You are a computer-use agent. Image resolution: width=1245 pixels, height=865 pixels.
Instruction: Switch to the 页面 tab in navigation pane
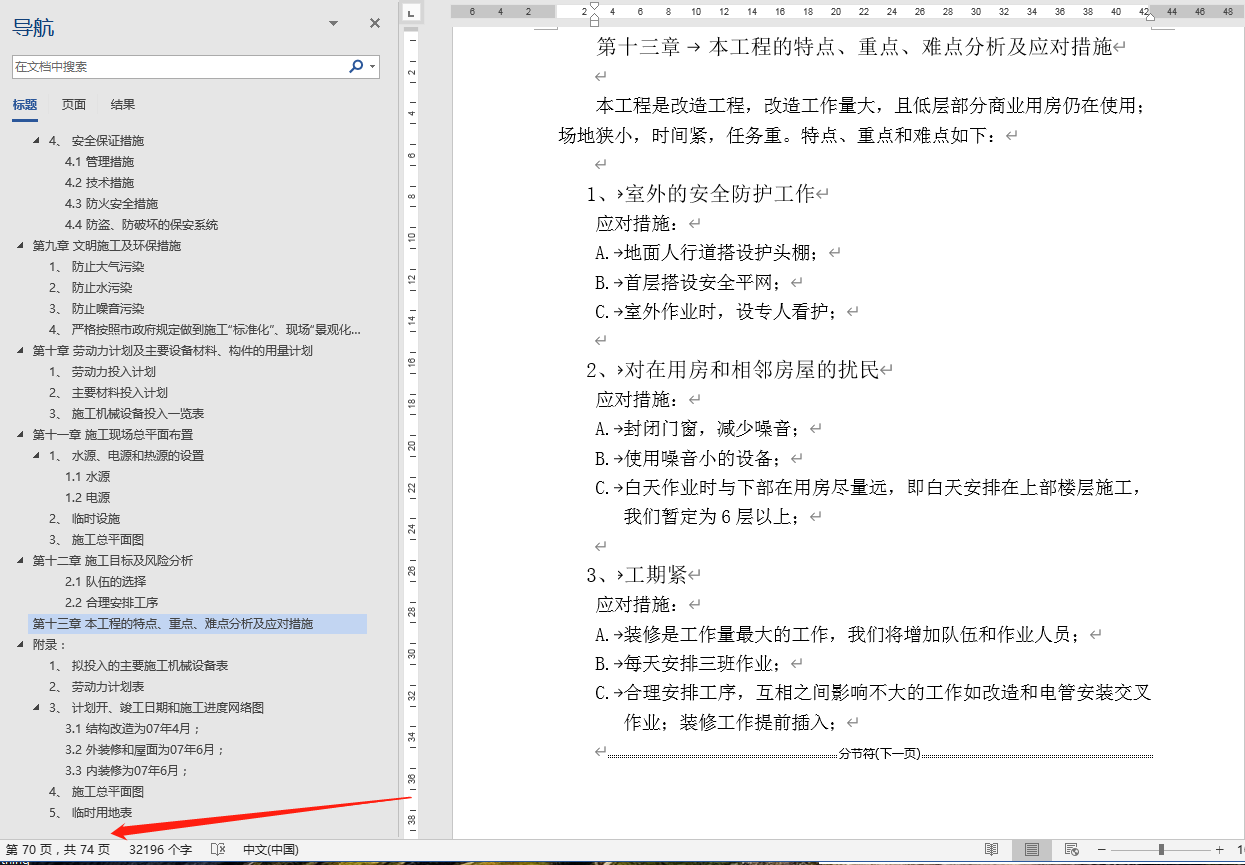coord(73,103)
